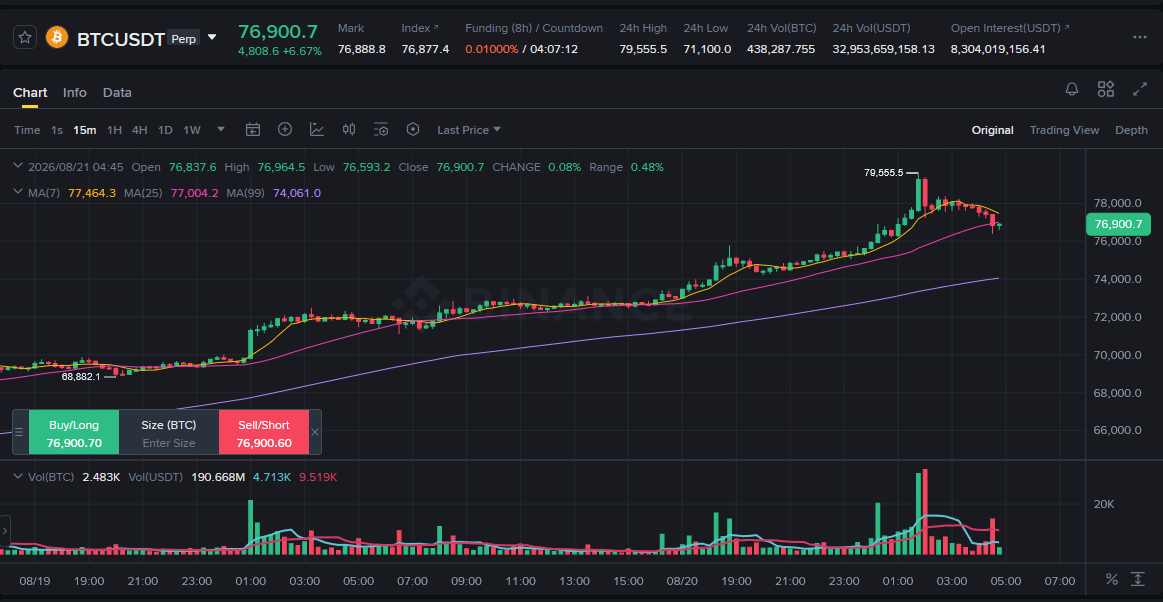The width and height of the screenshot is (1163, 602).
Task: Select the 1D interval
Action: click(165, 130)
